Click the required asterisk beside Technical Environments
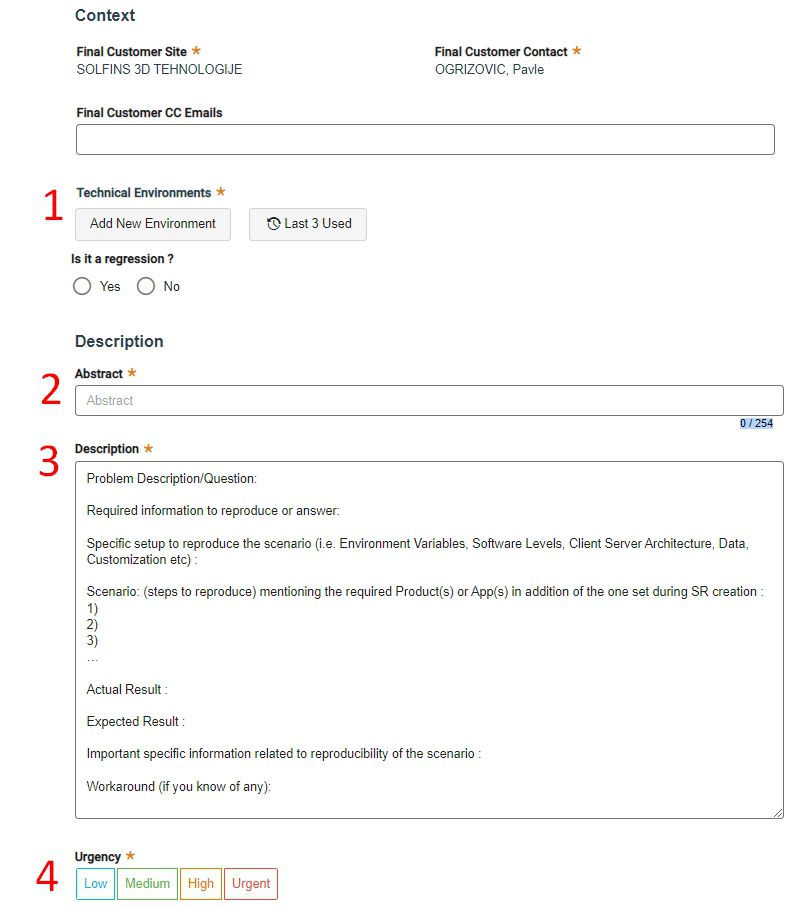The height and width of the screenshot is (906, 787). tap(220, 192)
